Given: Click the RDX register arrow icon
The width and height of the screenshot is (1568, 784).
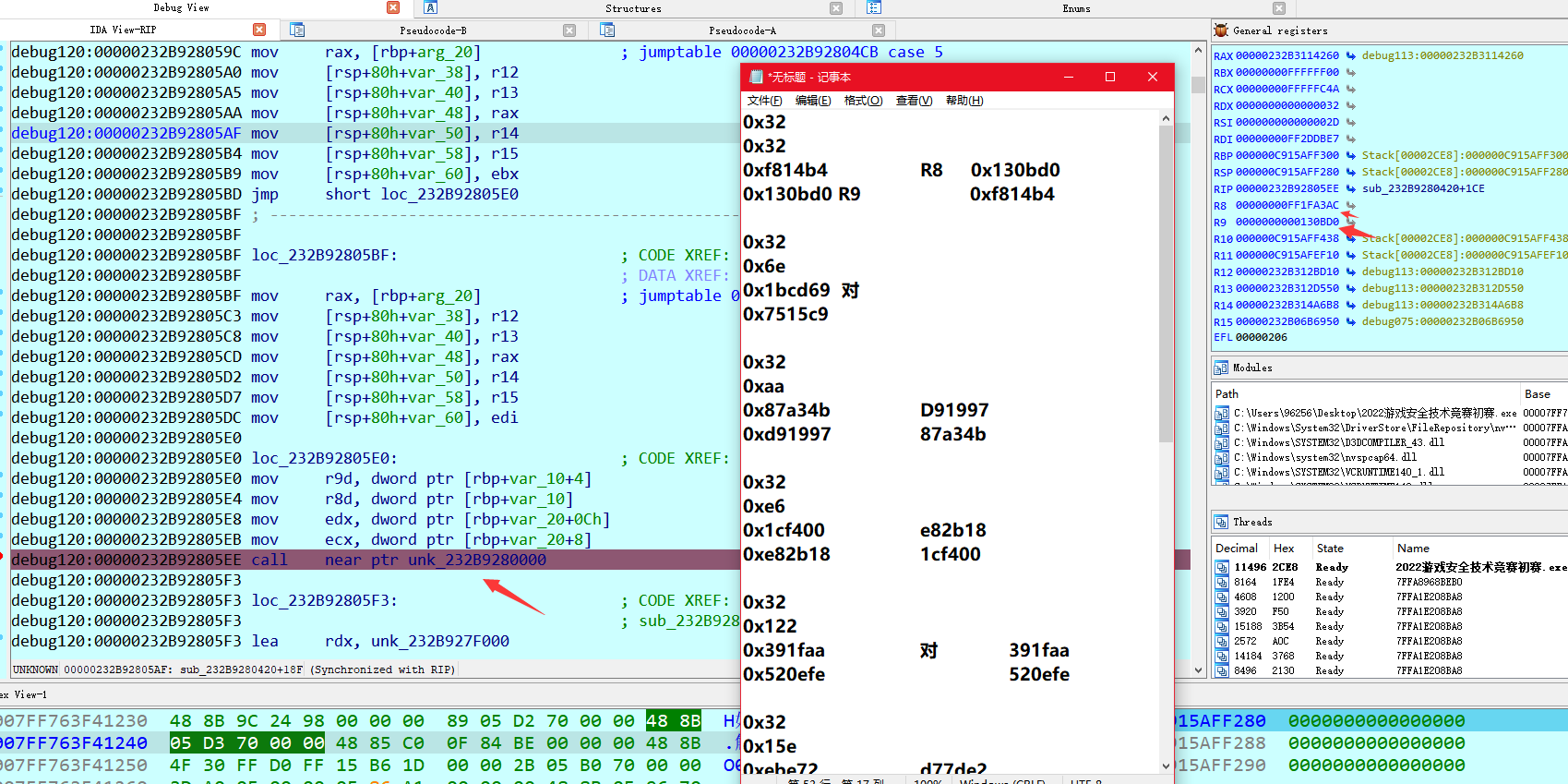Looking at the screenshot, I should 1350,105.
